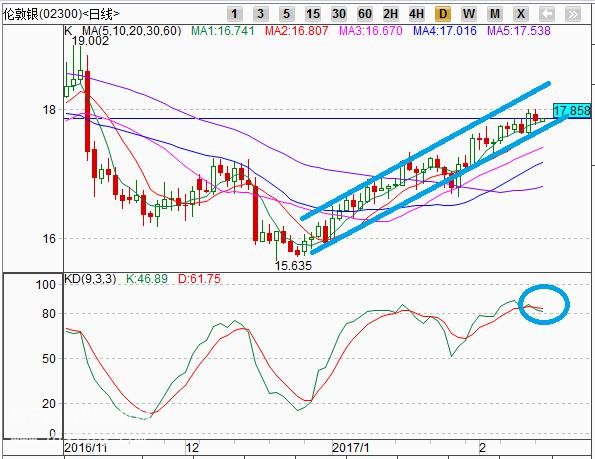Click the K:46.89 value
This screenshot has width=595, height=459.
(147, 279)
